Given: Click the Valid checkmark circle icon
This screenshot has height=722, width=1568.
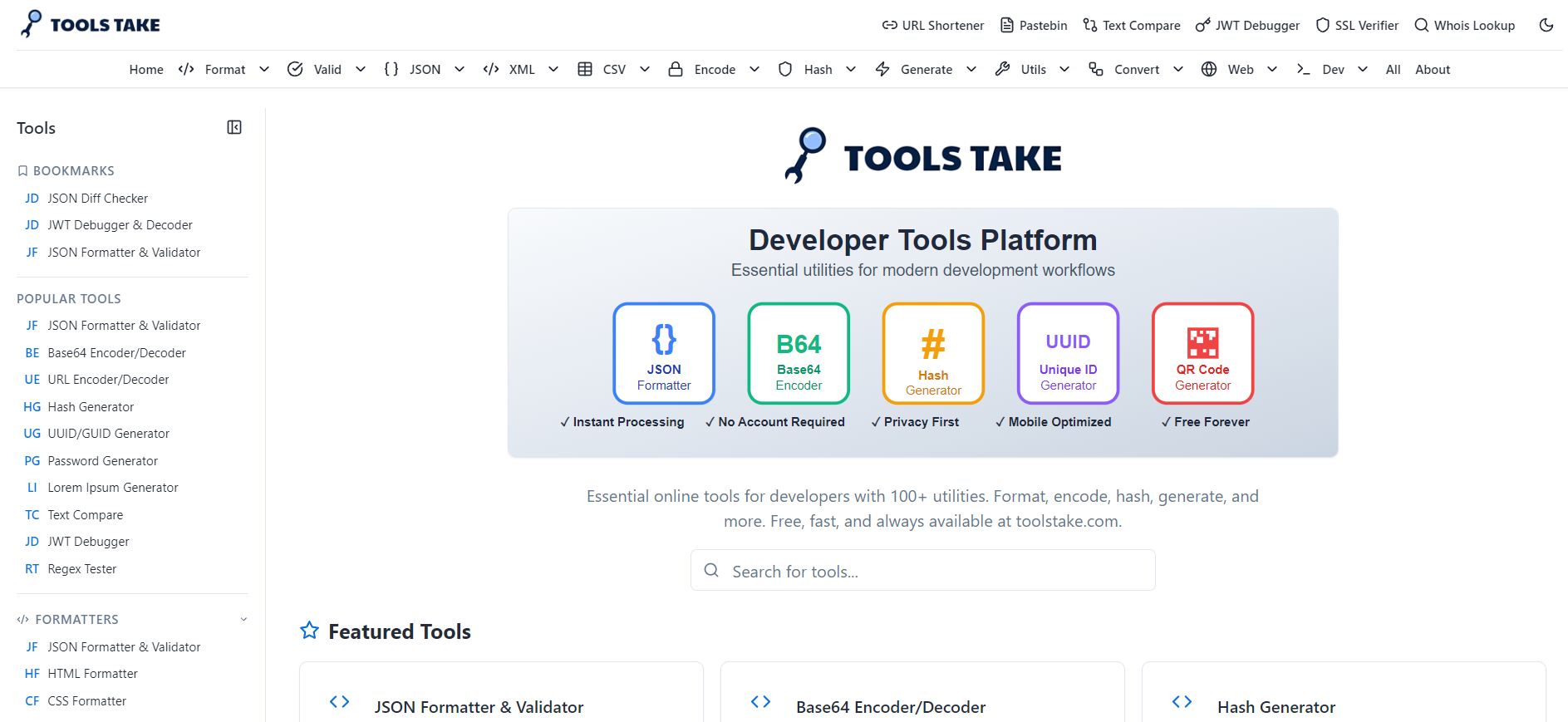Looking at the screenshot, I should 295,69.
